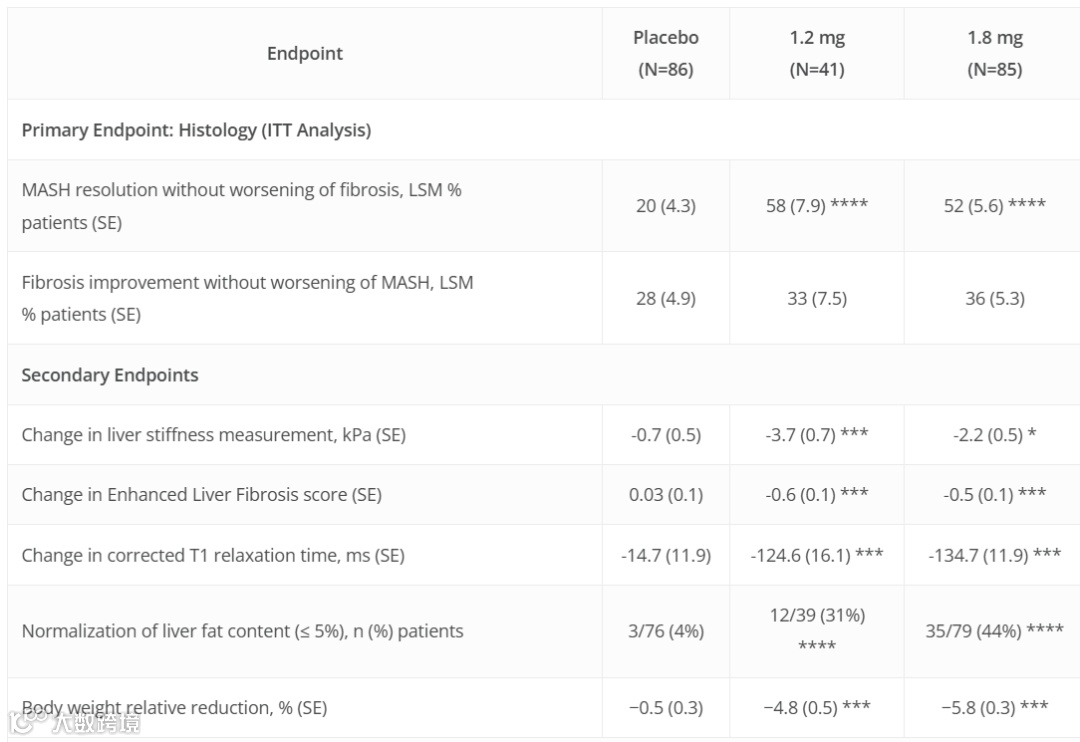1080x742 pixels.
Task: Click the 58 (7.9) MASH resolution cell
Action: click(x=816, y=206)
